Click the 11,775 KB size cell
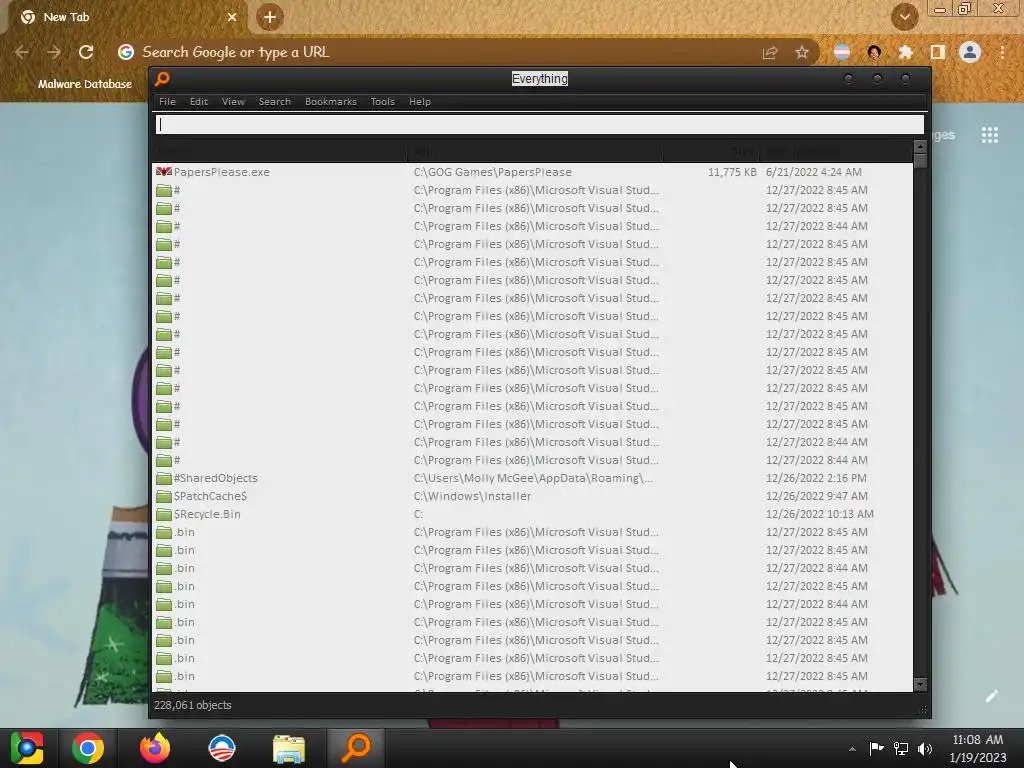 (x=732, y=172)
